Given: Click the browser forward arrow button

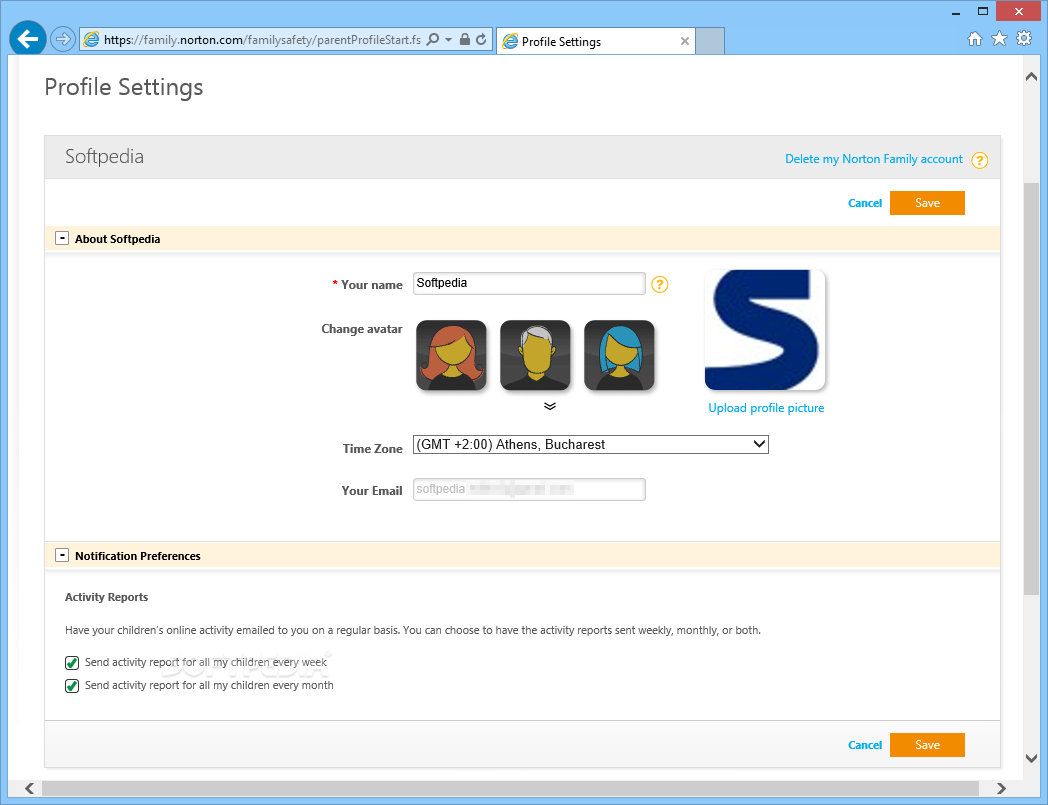Looking at the screenshot, I should coord(63,39).
